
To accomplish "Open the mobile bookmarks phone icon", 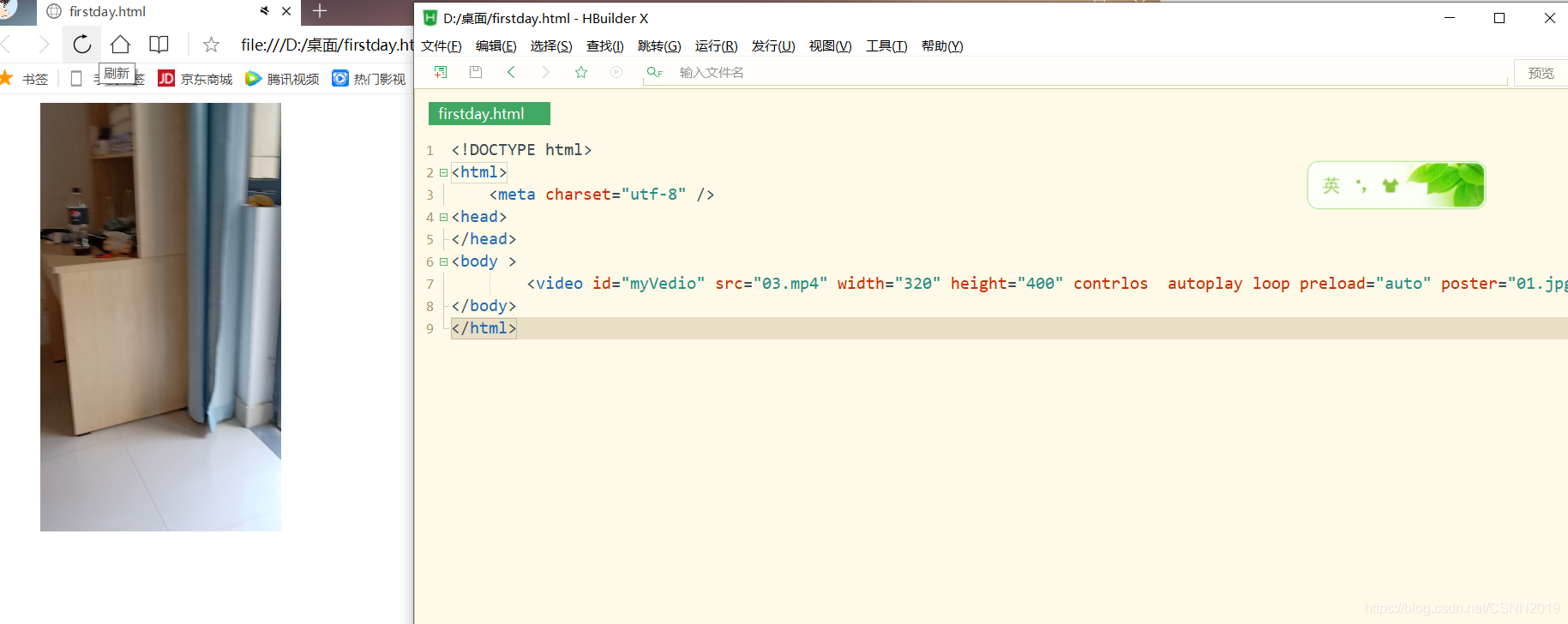I will pyautogui.click(x=76, y=79).
